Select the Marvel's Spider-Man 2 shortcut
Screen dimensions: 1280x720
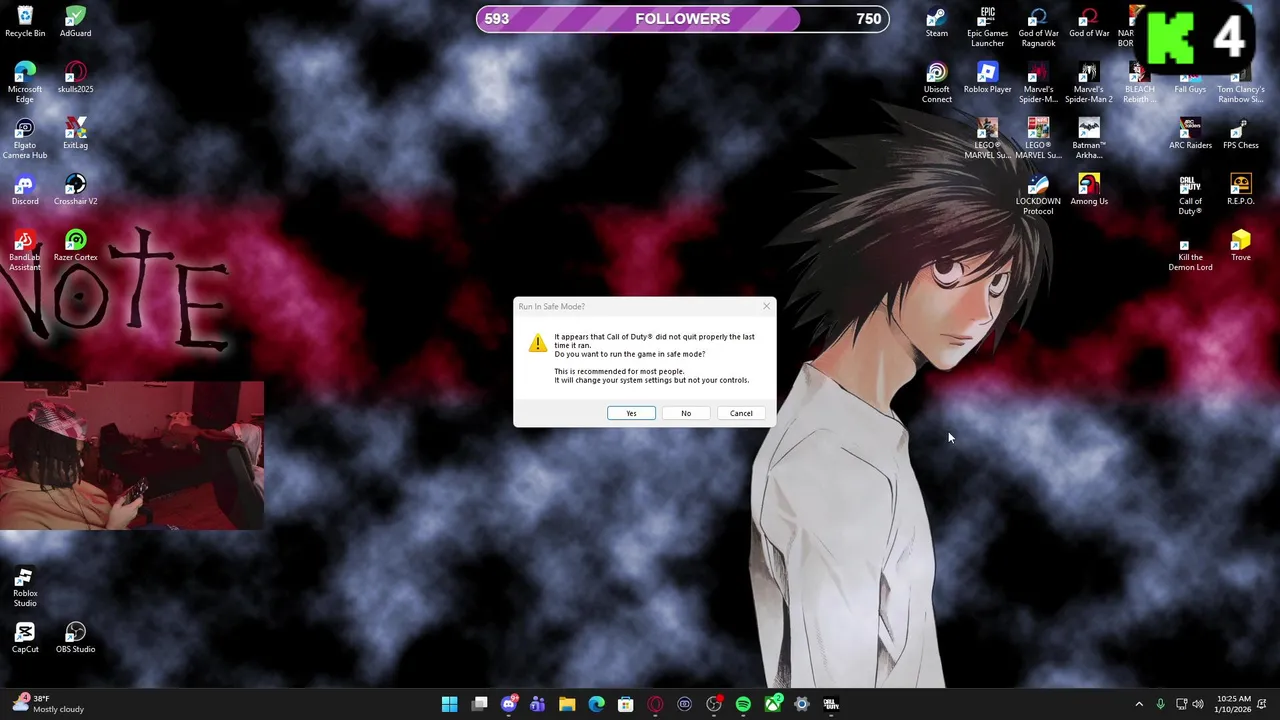pyautogui.click(x=1089, y=82)
